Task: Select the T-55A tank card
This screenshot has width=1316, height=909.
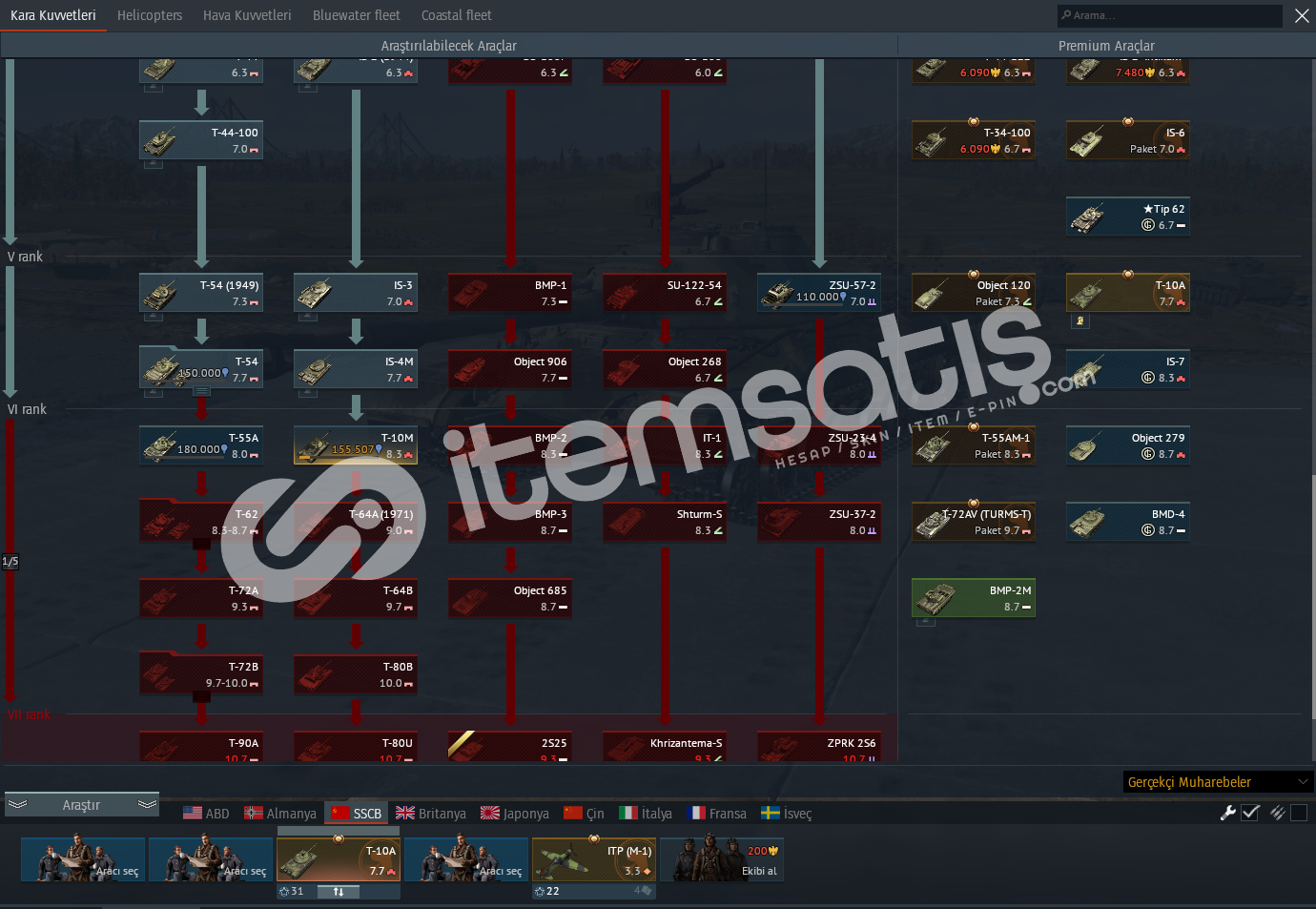Action: pyautogui.click(x=201, y=445)
